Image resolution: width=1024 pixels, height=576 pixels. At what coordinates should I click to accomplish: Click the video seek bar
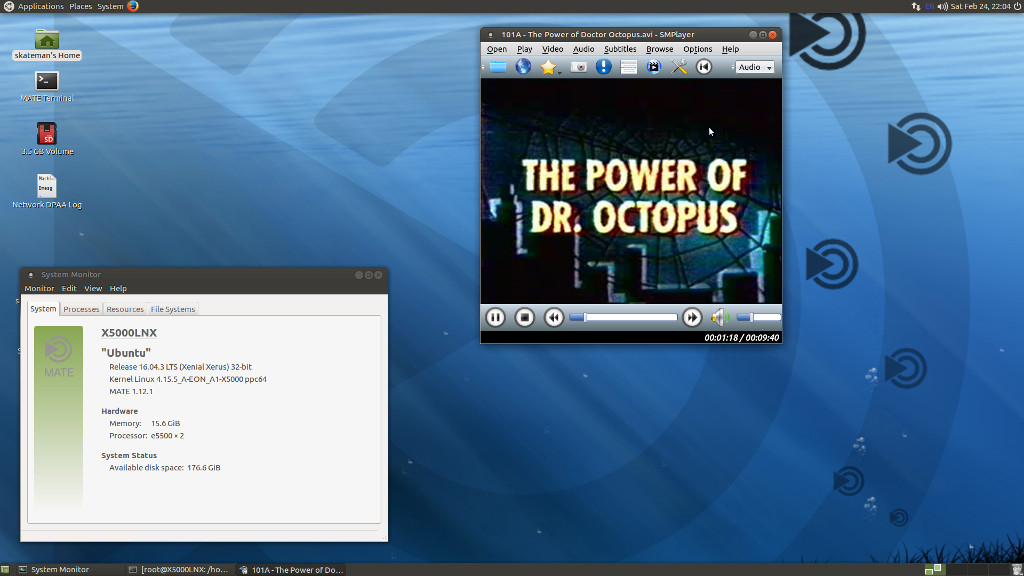pyautogui.click(x=623, y=317)
